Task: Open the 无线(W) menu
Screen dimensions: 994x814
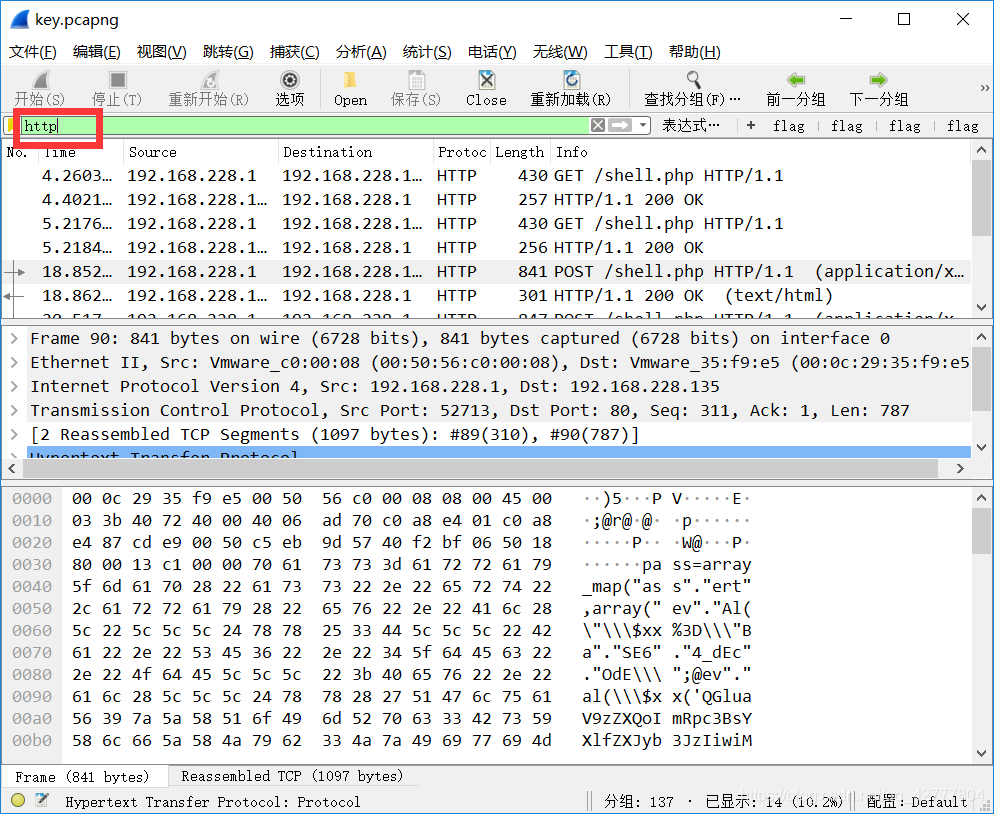Action: click(x=560, y=52)
